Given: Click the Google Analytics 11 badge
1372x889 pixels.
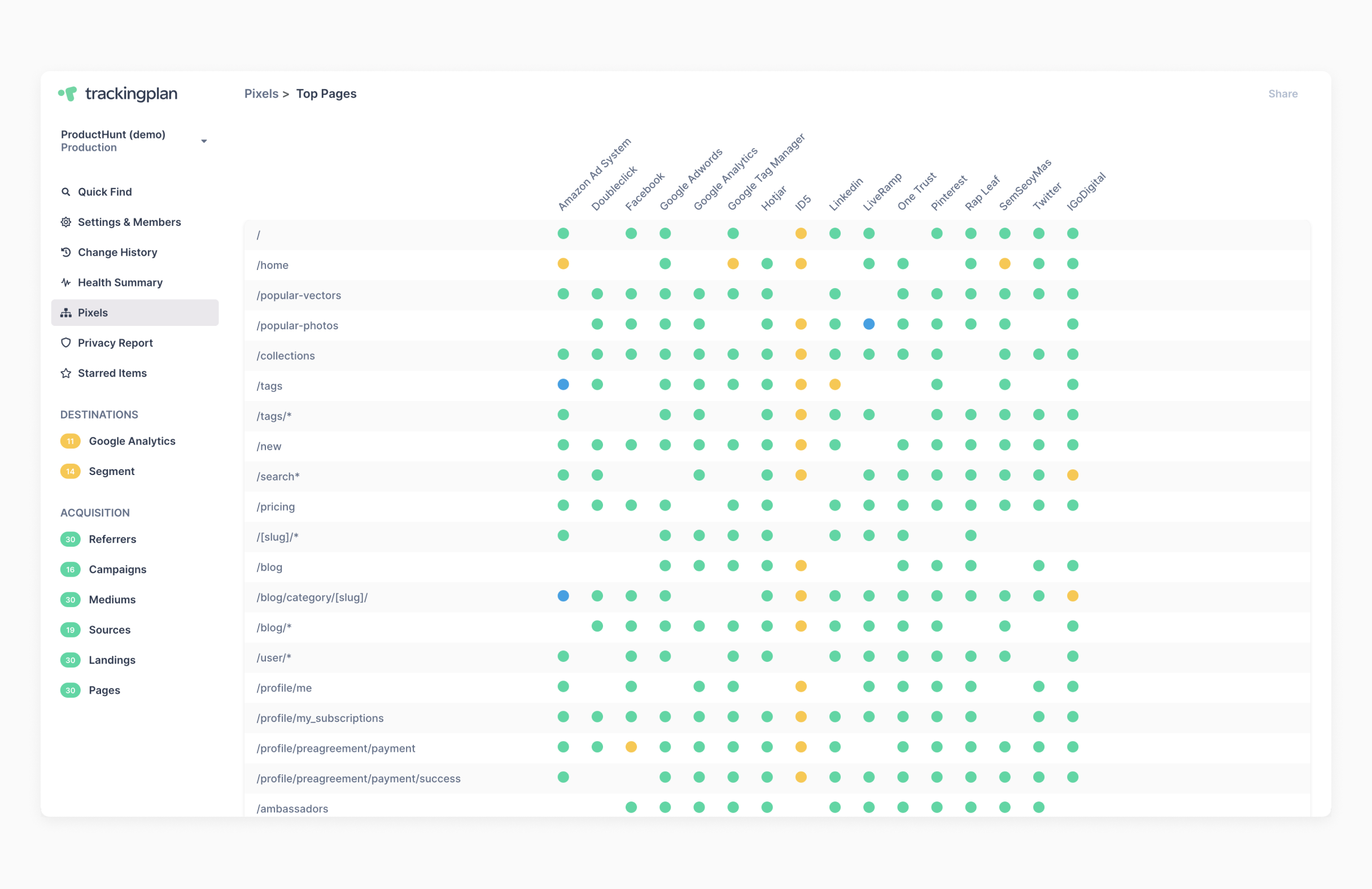Looking at the screenshot, I should click(x=71, y=441).
